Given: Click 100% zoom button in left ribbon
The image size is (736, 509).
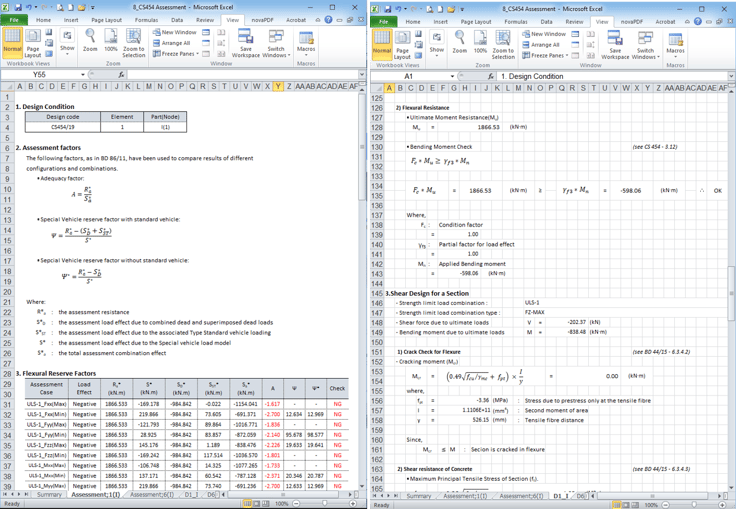Looking at the screenshot, I should pyautogui.click(x=111, y=40).
